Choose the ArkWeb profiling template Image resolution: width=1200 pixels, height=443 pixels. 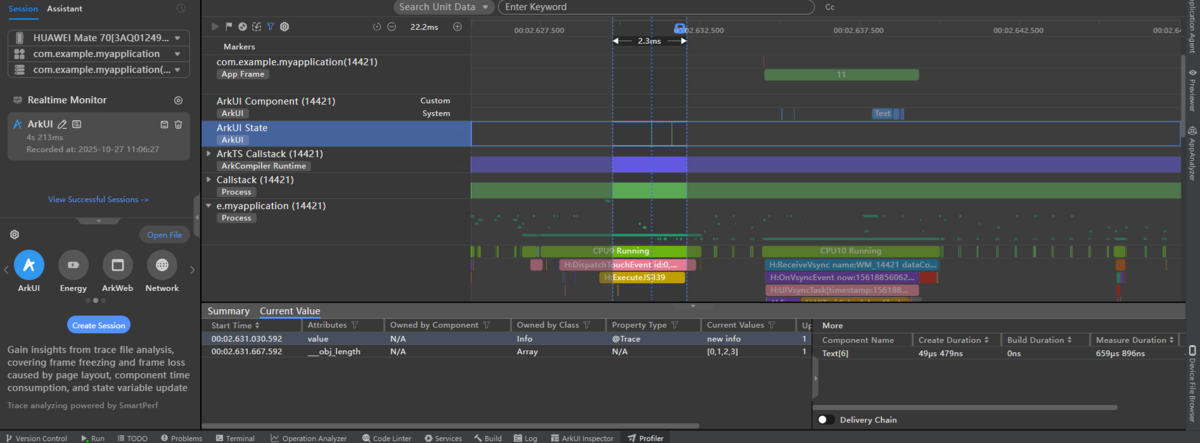coord(117,265)
